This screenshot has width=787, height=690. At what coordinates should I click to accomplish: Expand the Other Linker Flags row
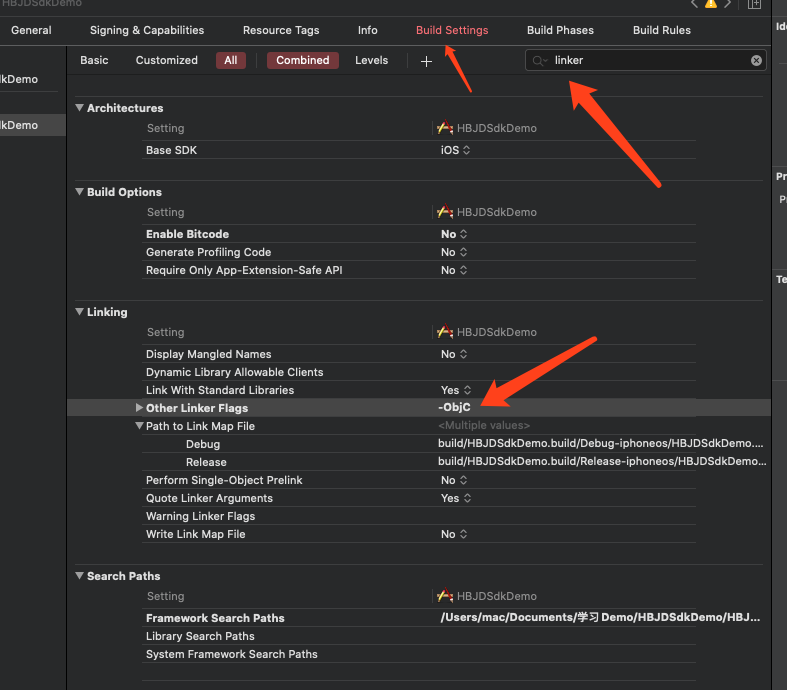click(x=139, y=407)
